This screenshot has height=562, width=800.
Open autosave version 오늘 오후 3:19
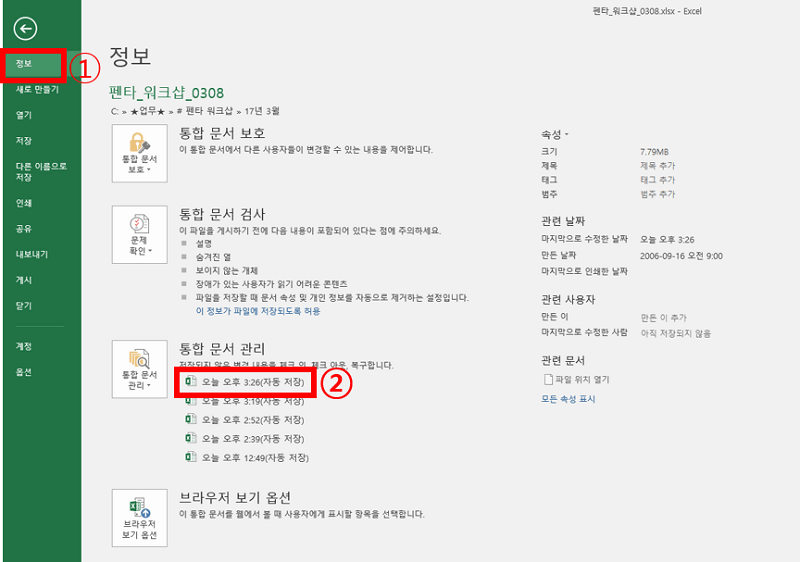tap(245, 401)
